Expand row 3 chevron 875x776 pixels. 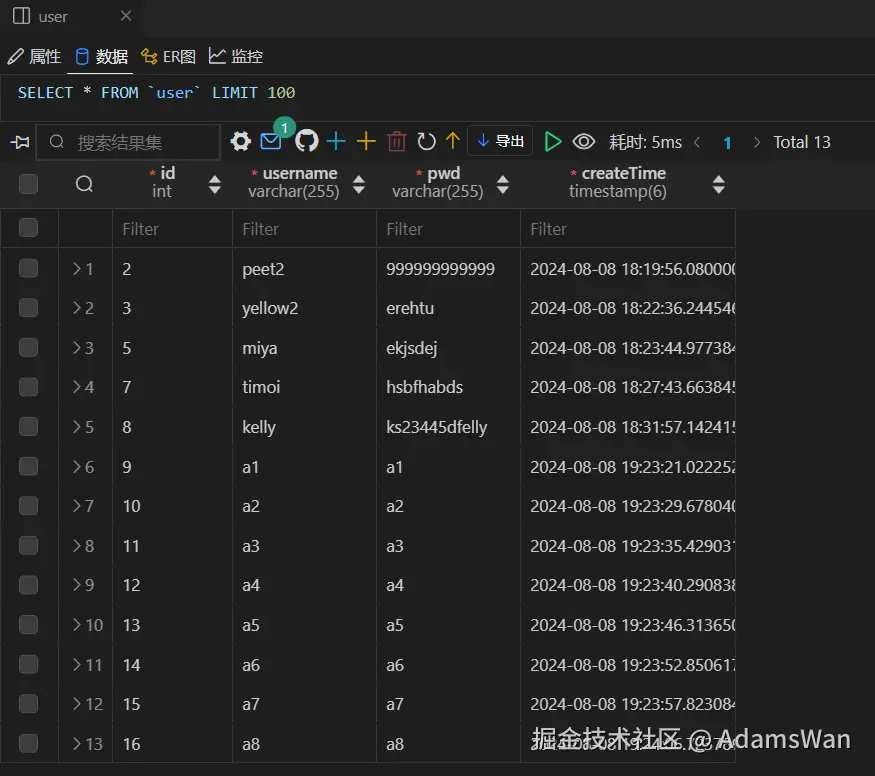pyautogui.click(x=77, y=348)
